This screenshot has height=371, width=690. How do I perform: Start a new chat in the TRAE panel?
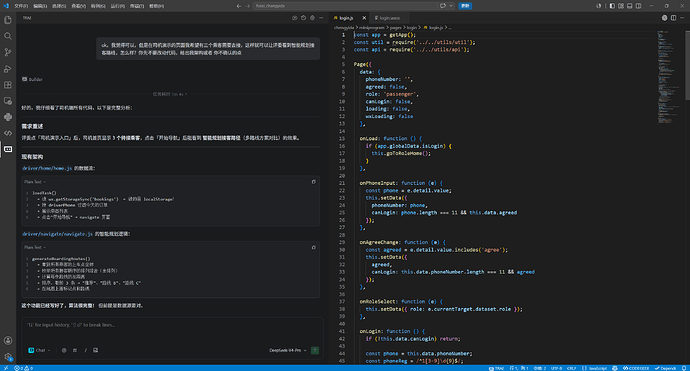(x=294, y=18)
